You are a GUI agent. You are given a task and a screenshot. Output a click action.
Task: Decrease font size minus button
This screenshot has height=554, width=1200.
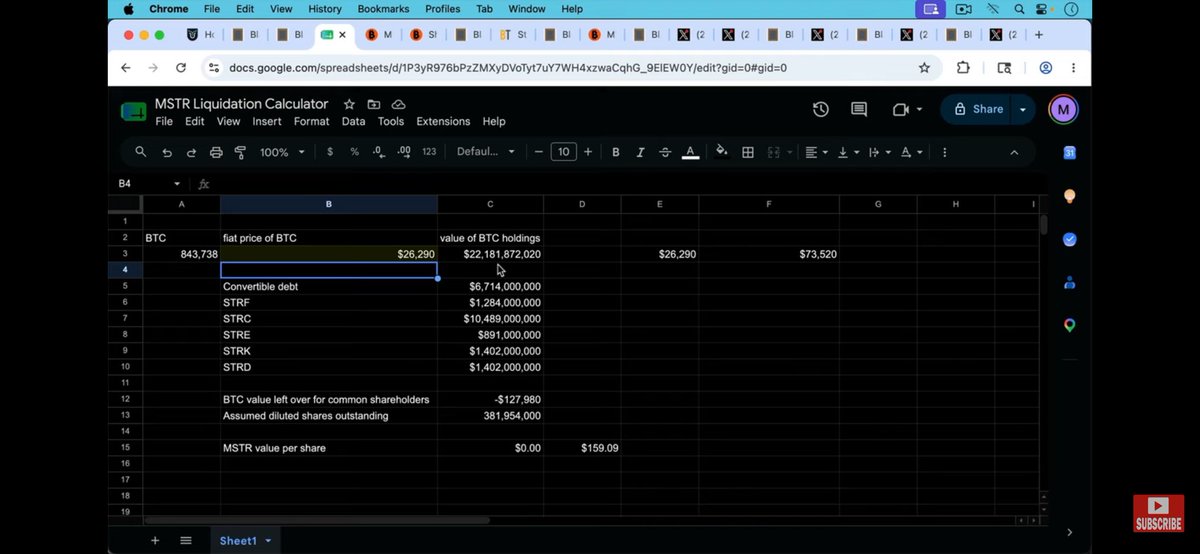[538, 152]
